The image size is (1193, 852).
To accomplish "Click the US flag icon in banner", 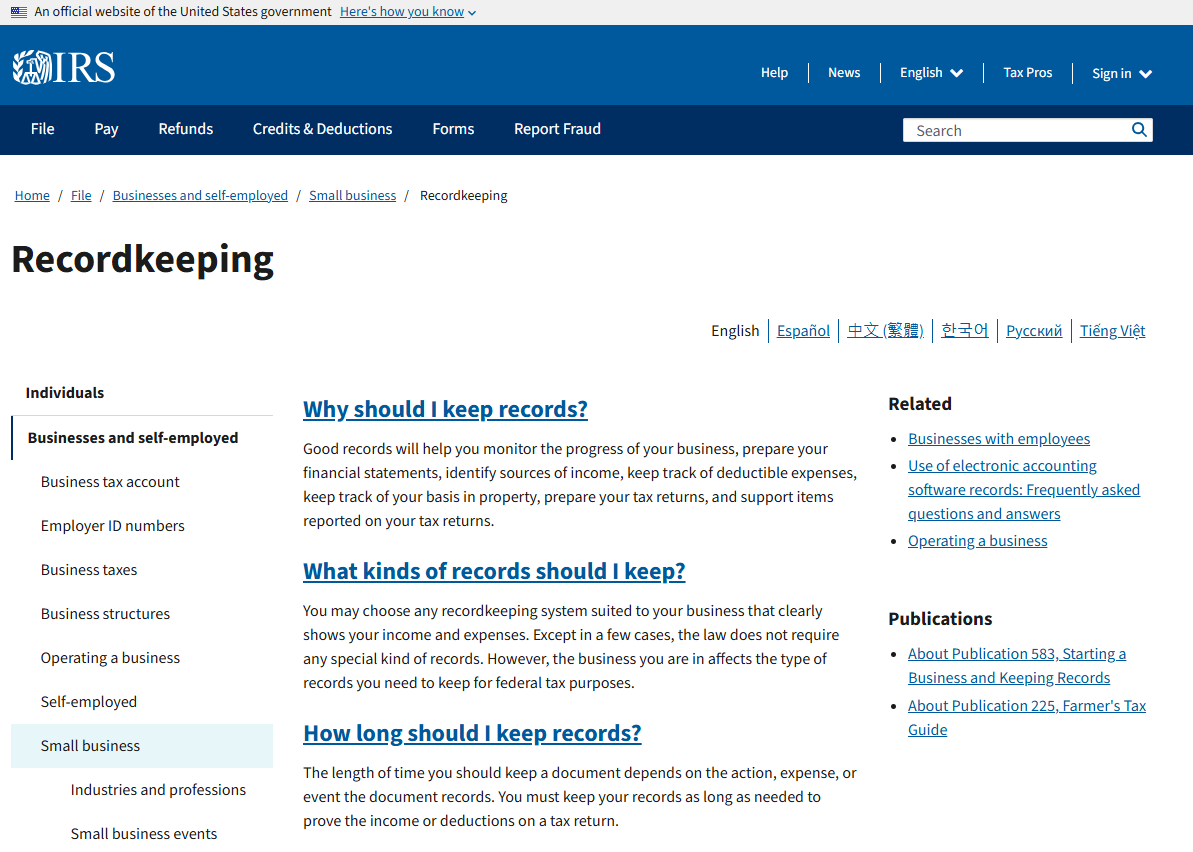I will click(19, 12).
